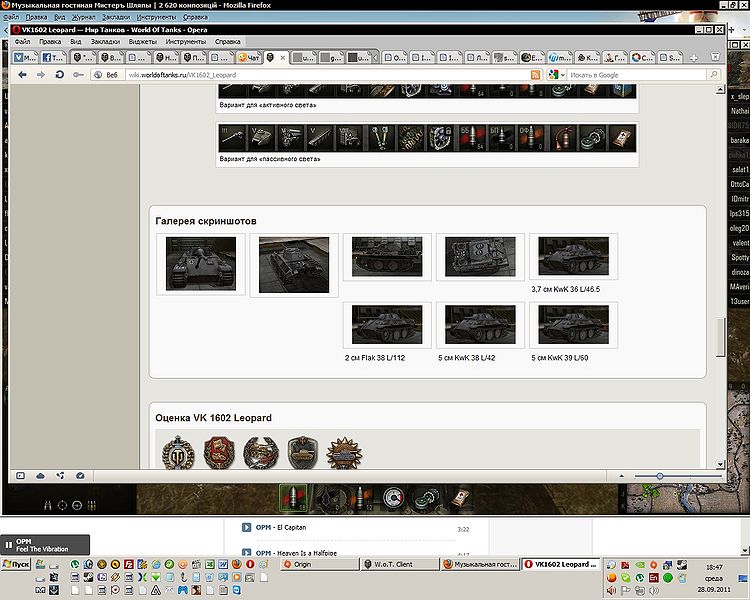Click the golden star tank medal icon

pos(344,453)
